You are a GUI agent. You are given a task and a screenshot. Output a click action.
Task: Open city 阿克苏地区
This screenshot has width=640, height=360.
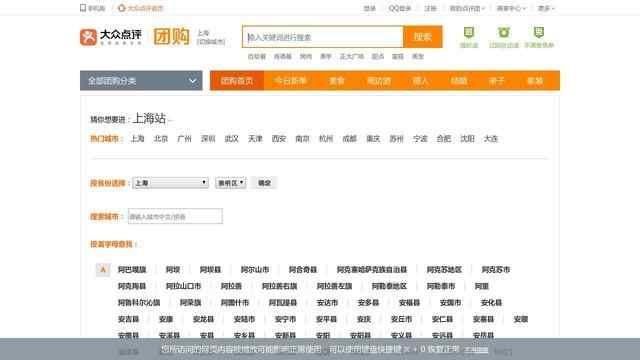444,269
